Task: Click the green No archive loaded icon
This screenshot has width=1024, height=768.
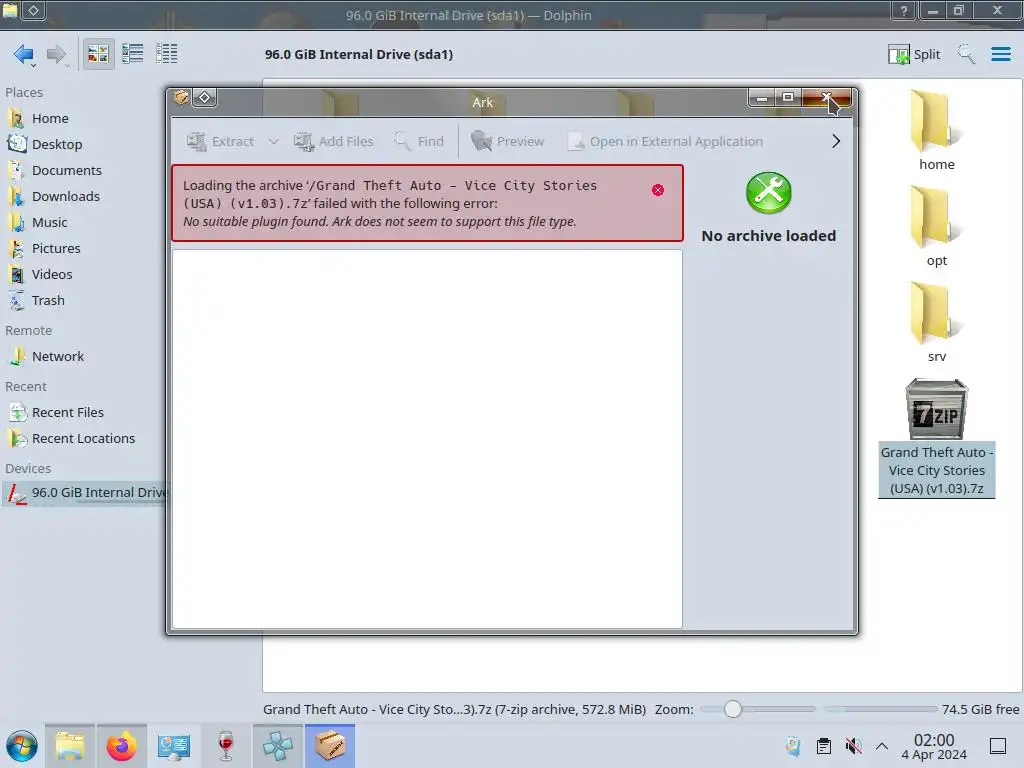Action: (x=769, y=193)
